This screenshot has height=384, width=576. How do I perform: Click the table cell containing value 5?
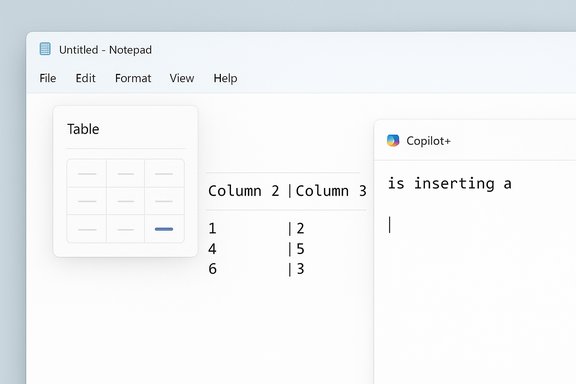pyautogui.click(x=300, y=249)
